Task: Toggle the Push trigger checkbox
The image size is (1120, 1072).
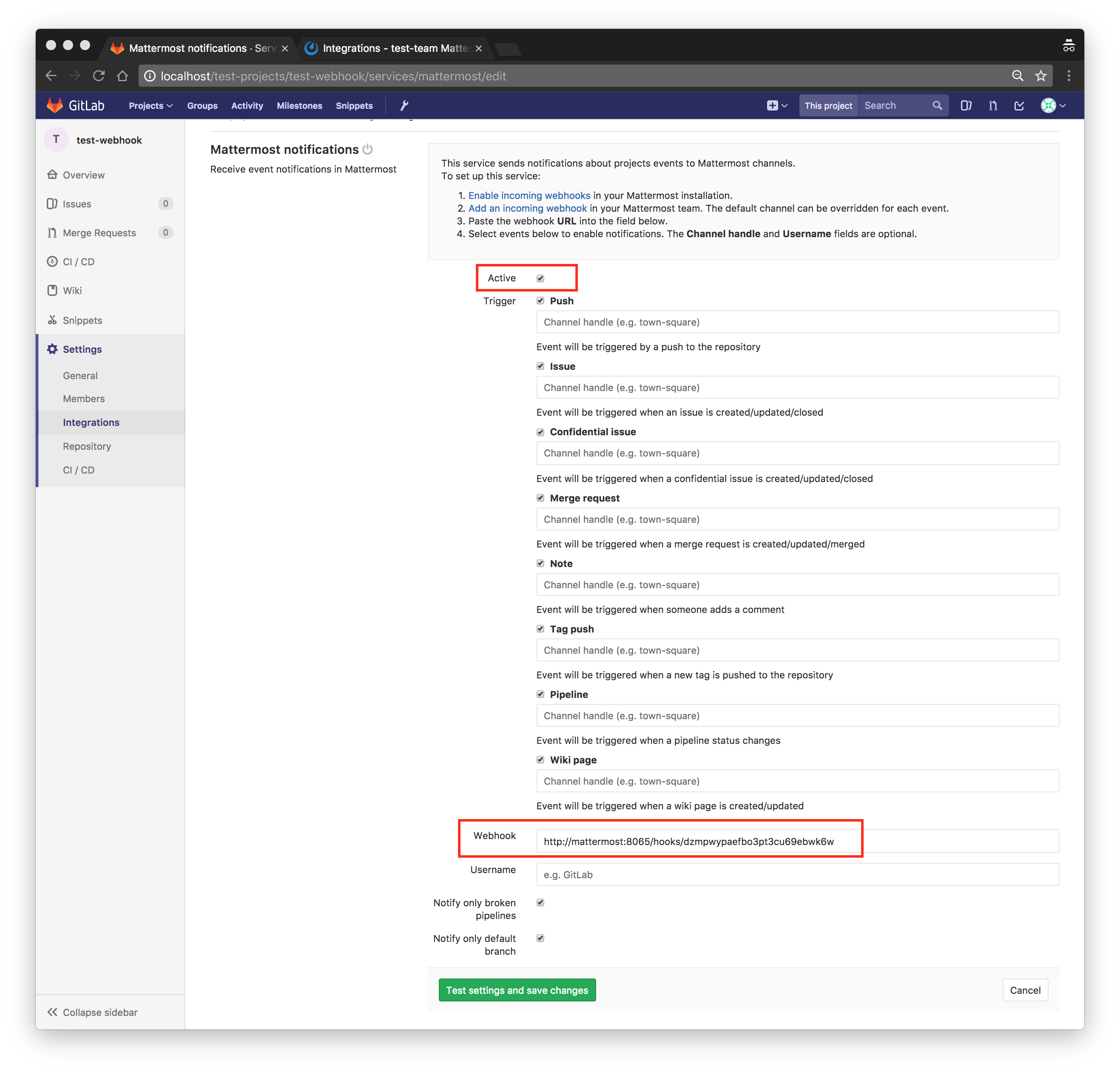Action: (x=540, y=301)
